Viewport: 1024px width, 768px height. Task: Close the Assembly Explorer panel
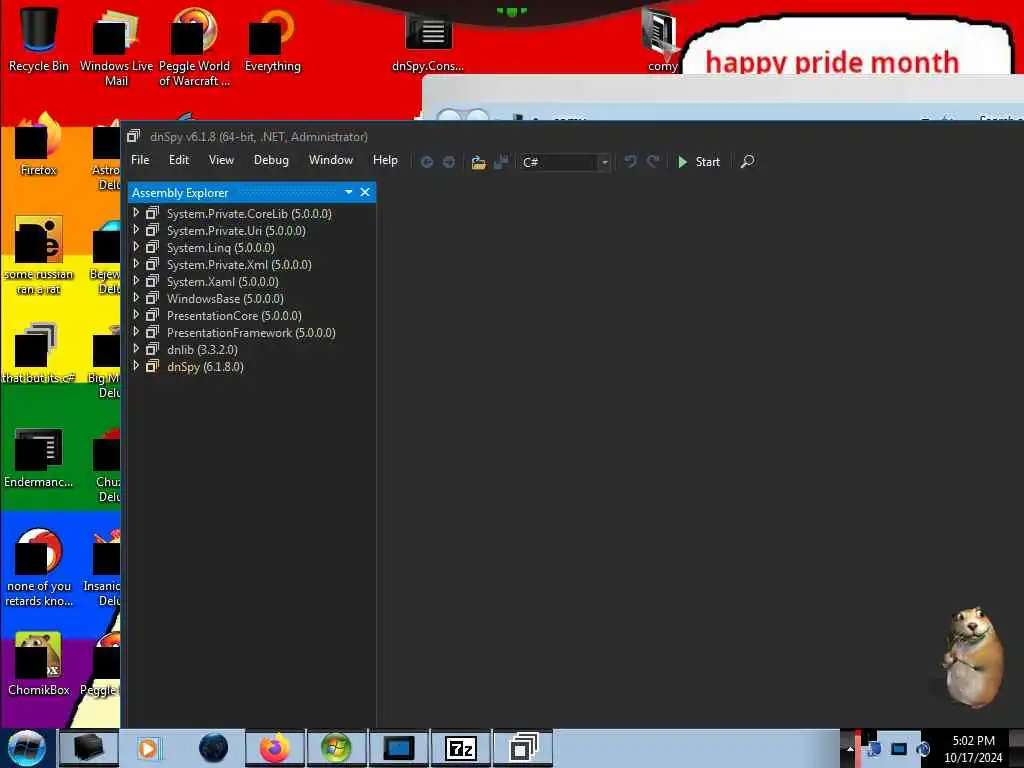[365, 192]
